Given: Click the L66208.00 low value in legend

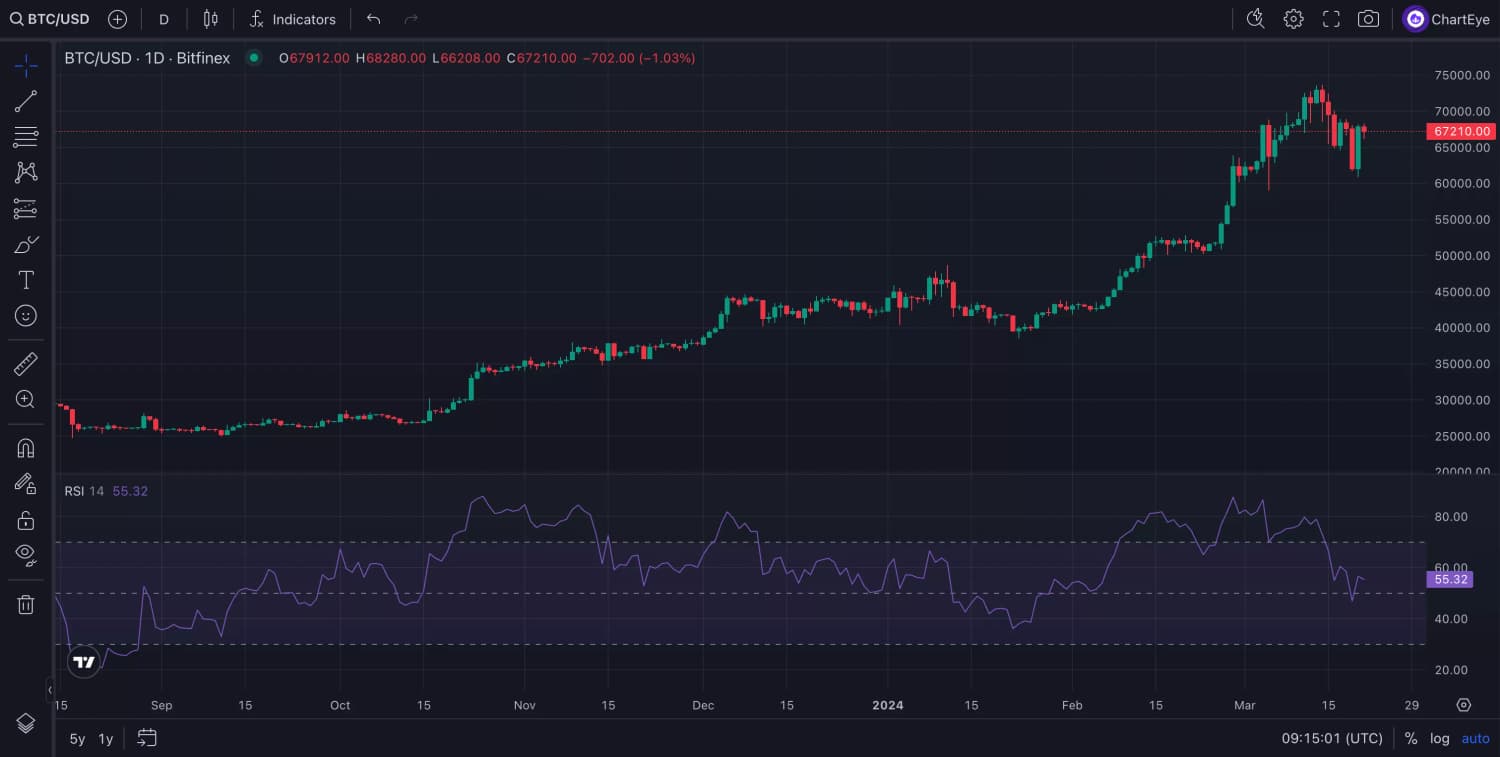Looking at the screenshot, I should click(466, 58).
